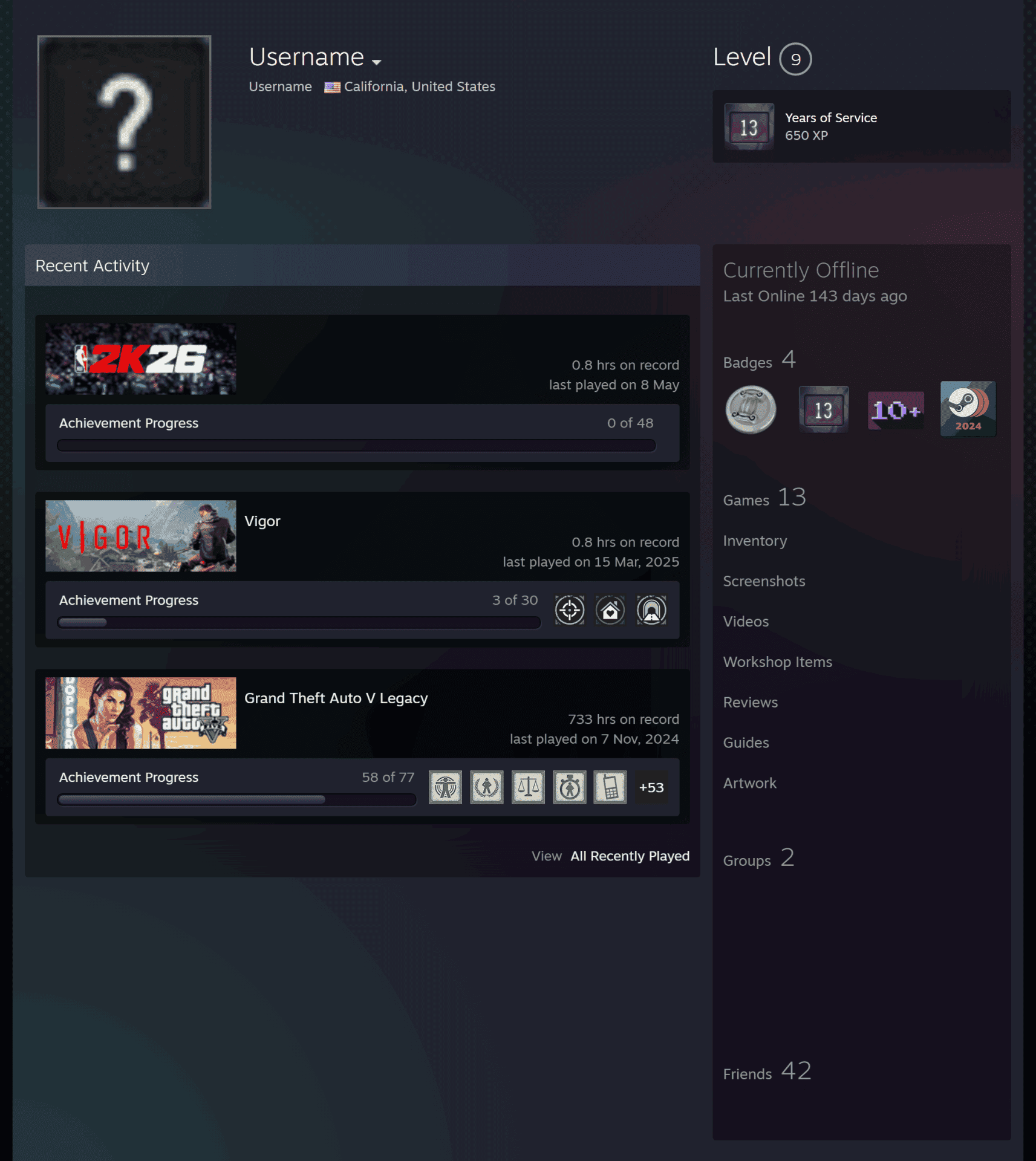View the Vigor achievement progress bar

299,623
